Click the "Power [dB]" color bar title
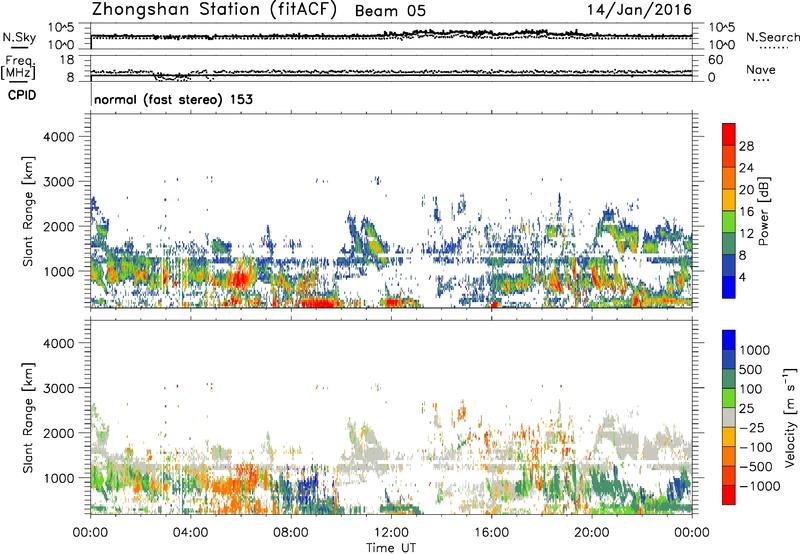This screenshot has height=554, width=800. point(763,211)
